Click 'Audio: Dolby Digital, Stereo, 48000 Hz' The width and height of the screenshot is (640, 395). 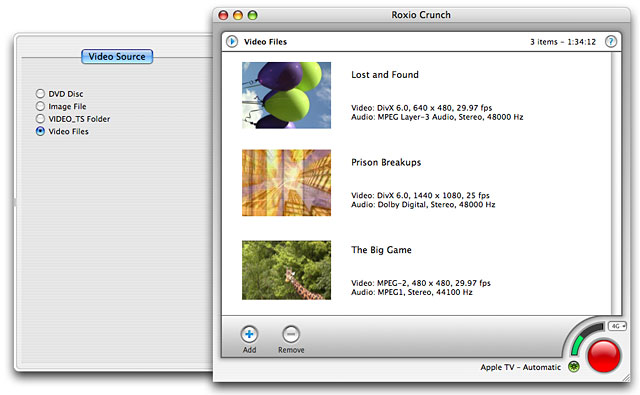pos(423,204)
